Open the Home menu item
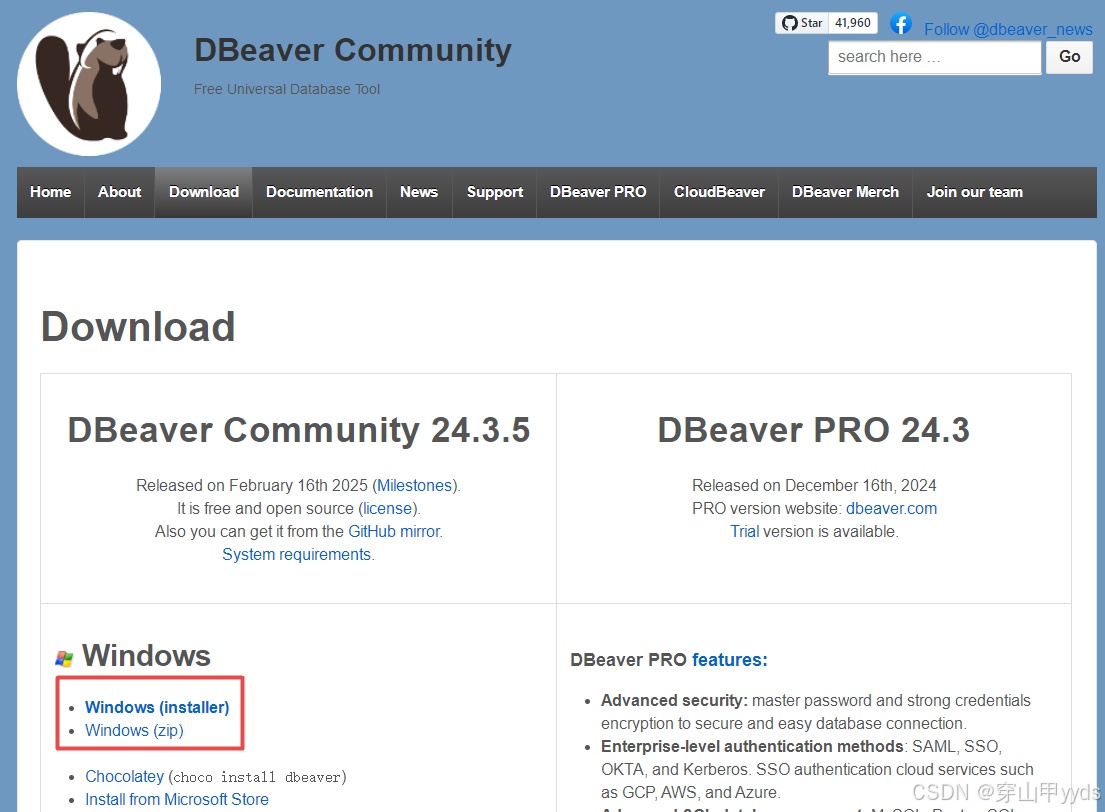The width and height of the screenshot is (1105, 812). point(51,192)
